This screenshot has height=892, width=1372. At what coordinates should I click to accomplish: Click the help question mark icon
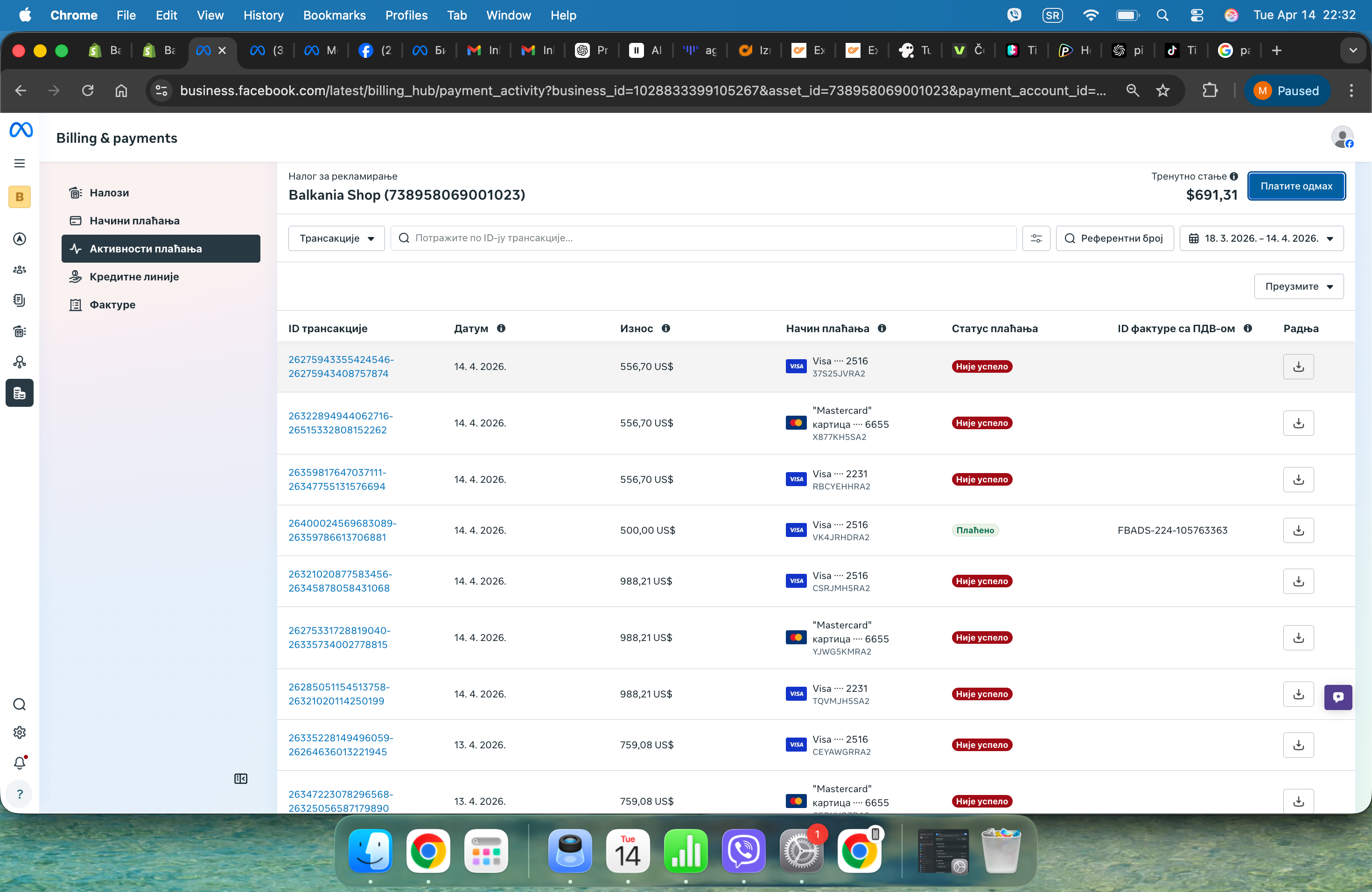[x=20, y=794]
